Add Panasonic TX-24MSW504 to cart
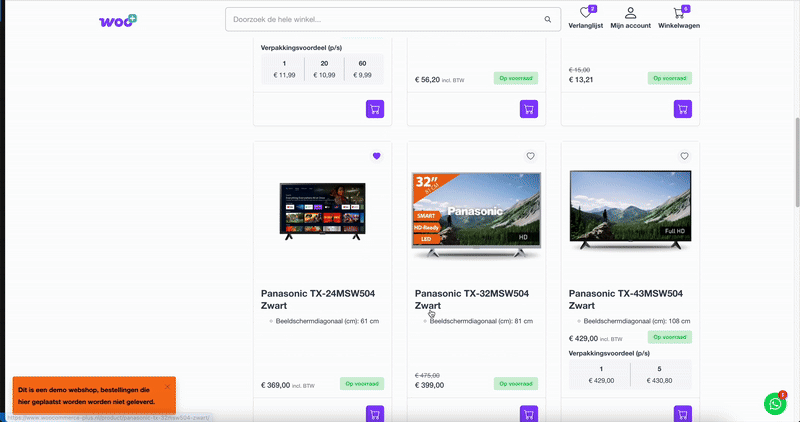 coord(375,413)
